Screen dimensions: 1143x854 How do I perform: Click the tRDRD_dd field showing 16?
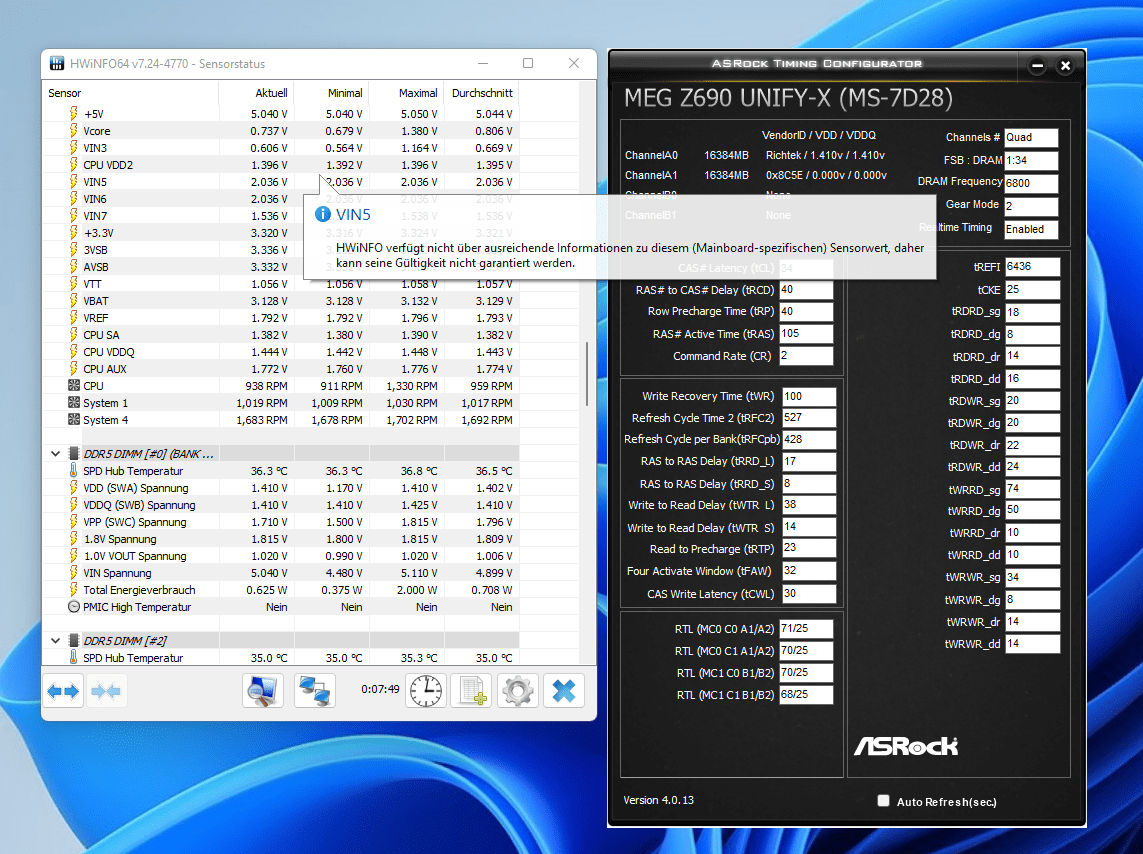click(x=1032, y=378)
